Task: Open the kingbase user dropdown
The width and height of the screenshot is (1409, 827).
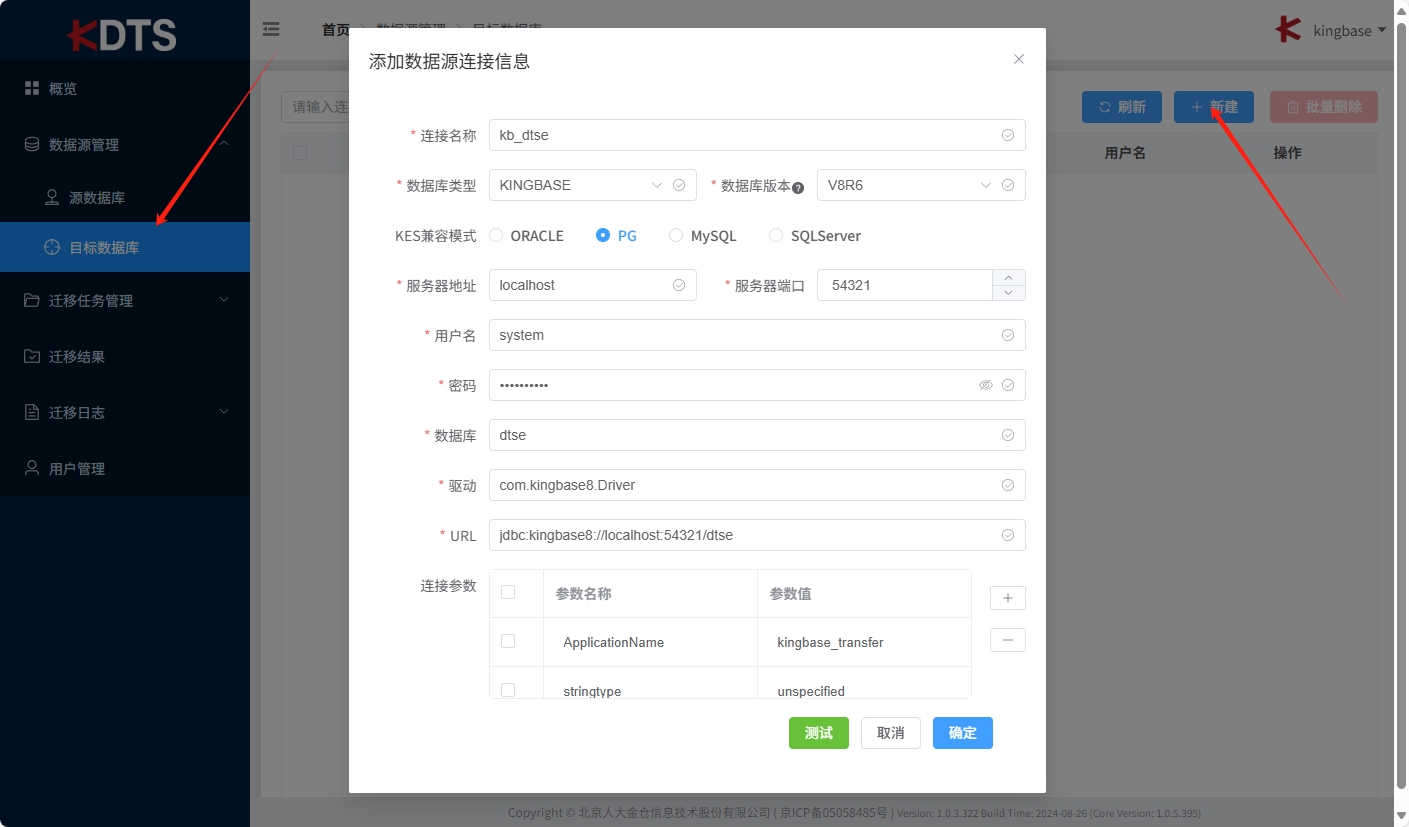Action: [x=1351, y=30]
